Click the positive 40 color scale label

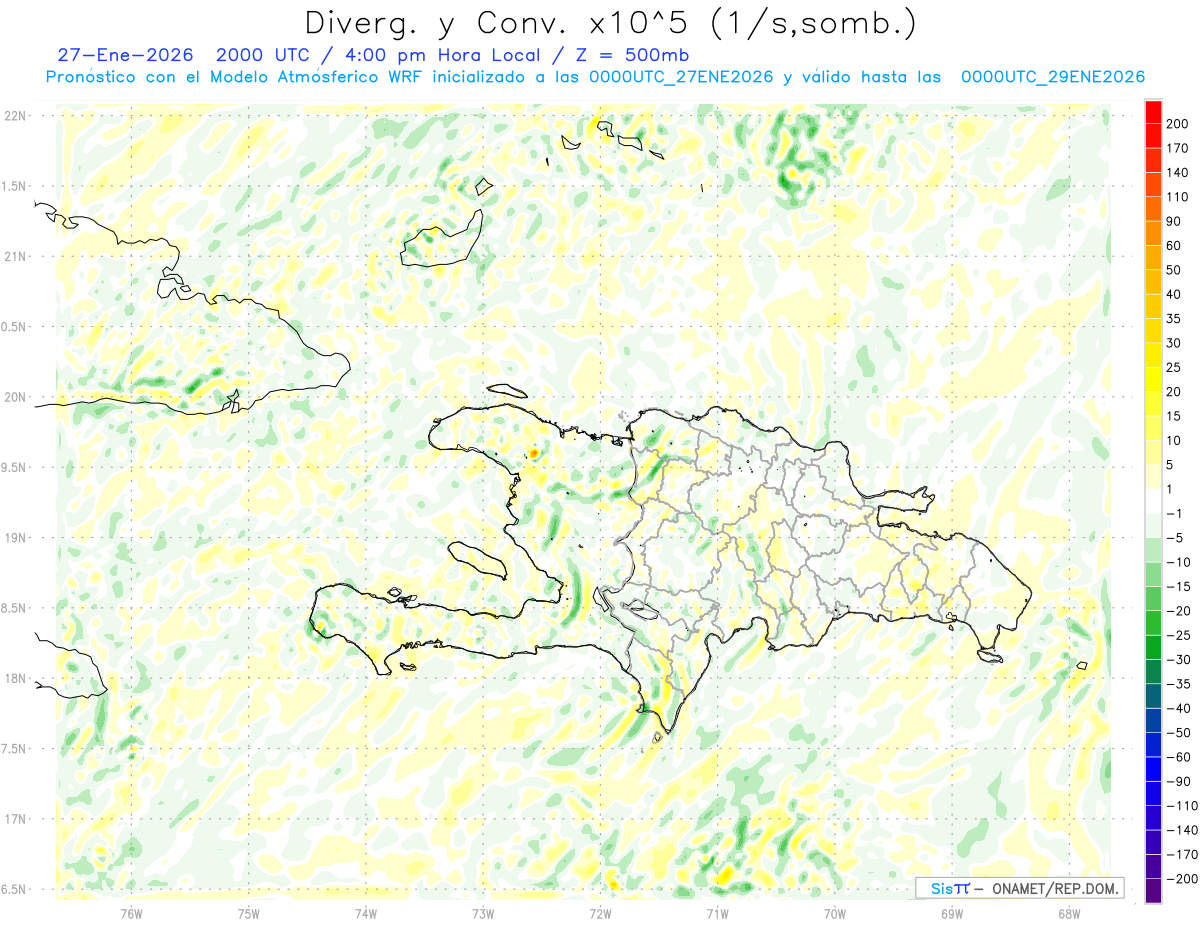(1174, 294)
